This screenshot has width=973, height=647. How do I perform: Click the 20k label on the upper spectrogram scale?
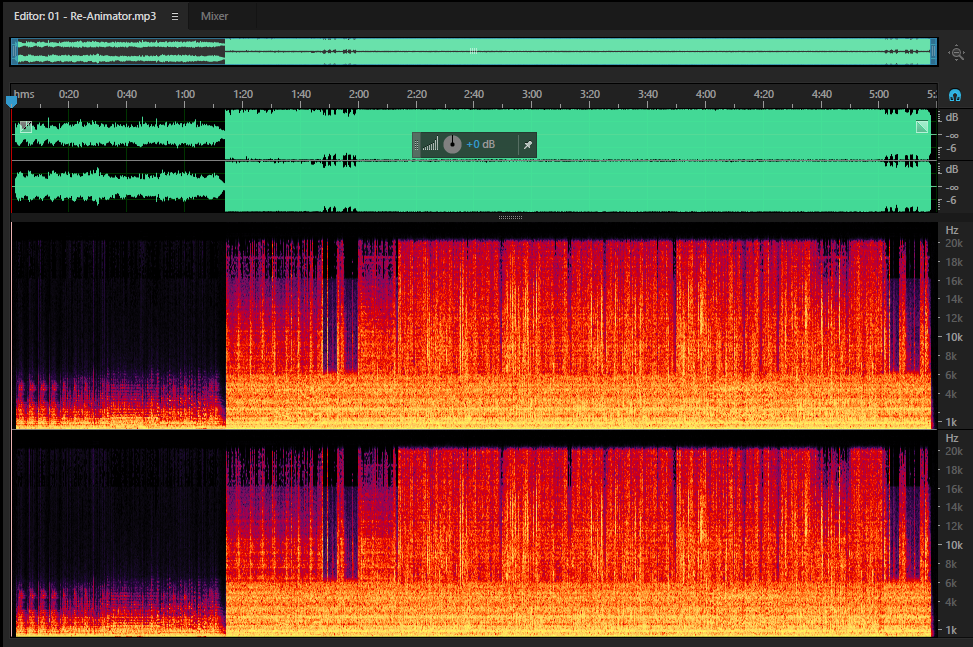(x=954, y=243)
